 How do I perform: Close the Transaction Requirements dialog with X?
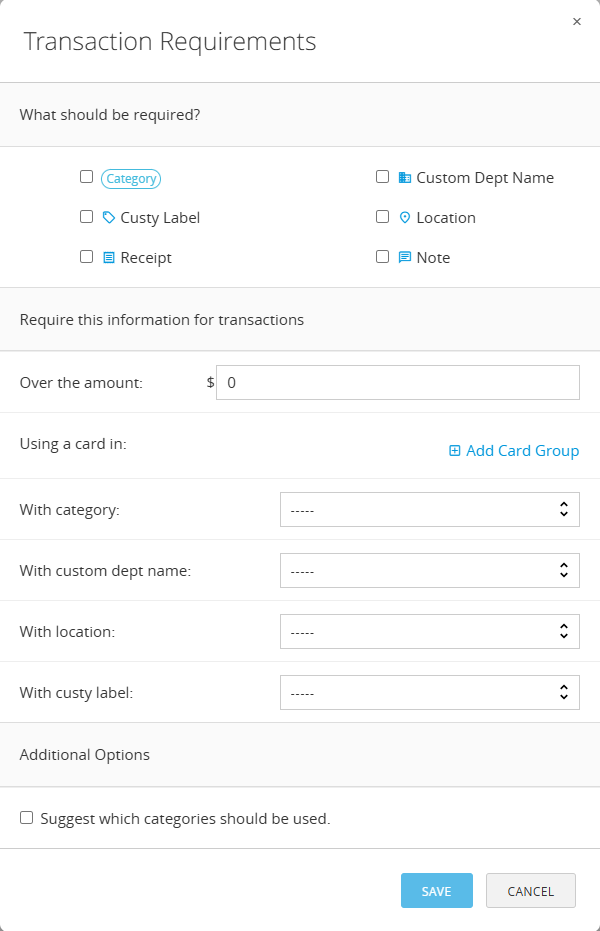[577, 22]
